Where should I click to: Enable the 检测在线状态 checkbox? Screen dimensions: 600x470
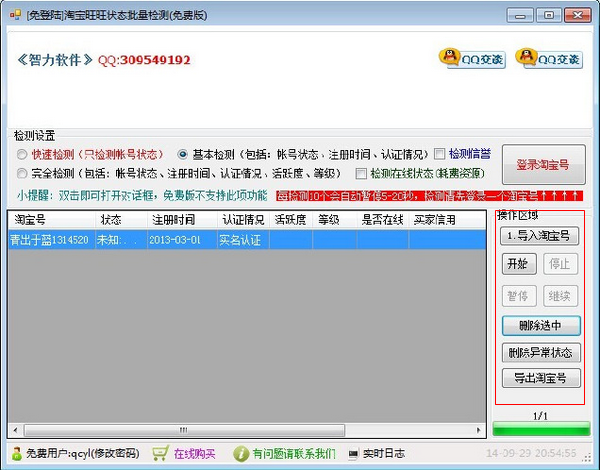click(x=361, y=173)
